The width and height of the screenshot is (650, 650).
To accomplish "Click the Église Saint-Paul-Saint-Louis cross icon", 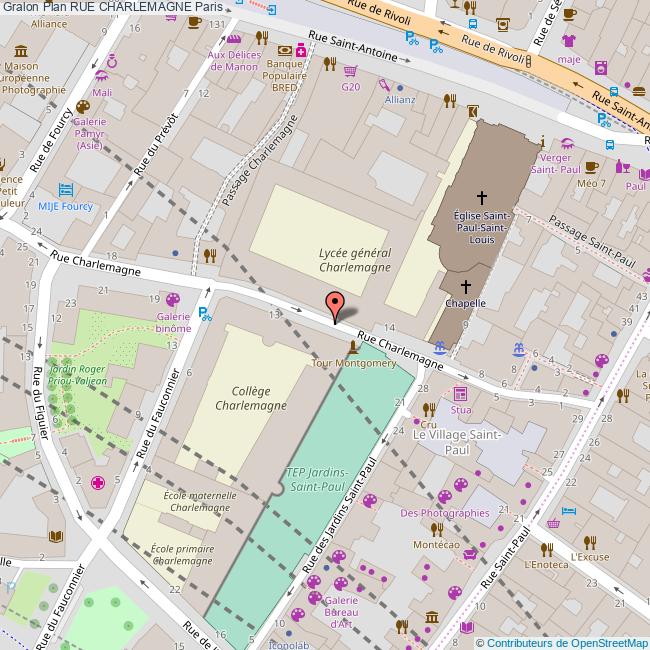I will click(x=481, y=198).
